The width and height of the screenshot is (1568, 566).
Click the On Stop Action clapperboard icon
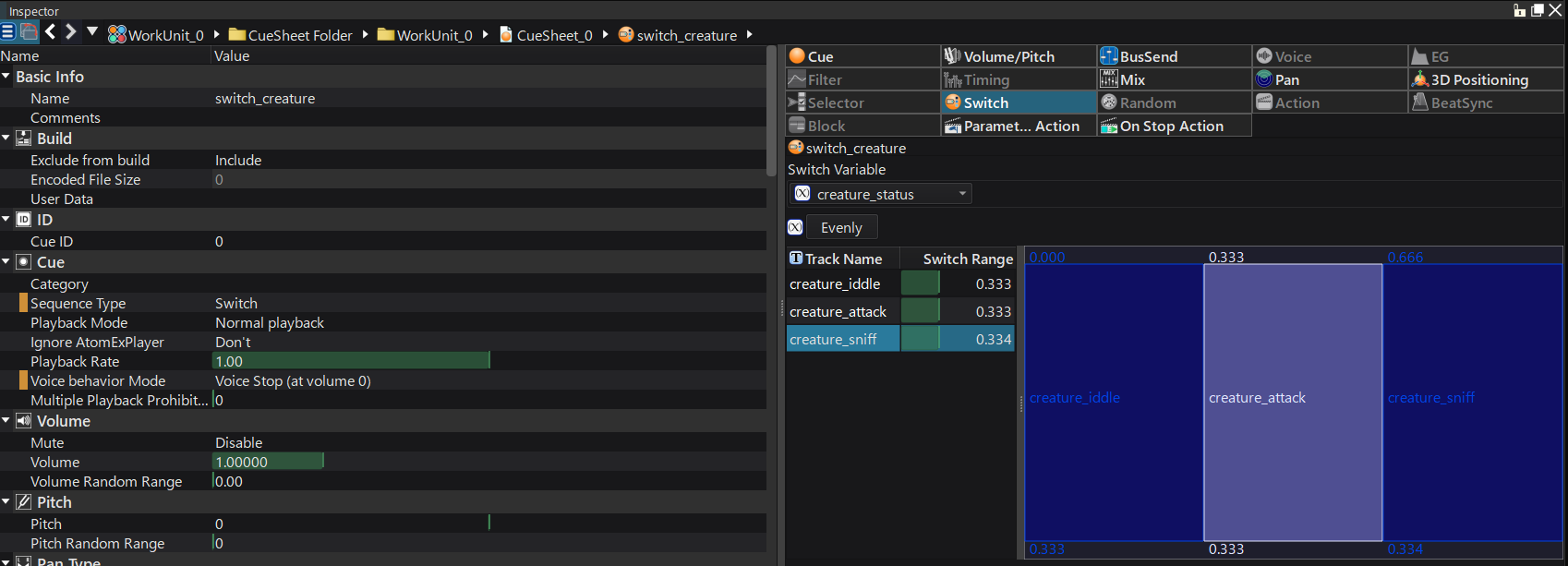[1109, 126]
